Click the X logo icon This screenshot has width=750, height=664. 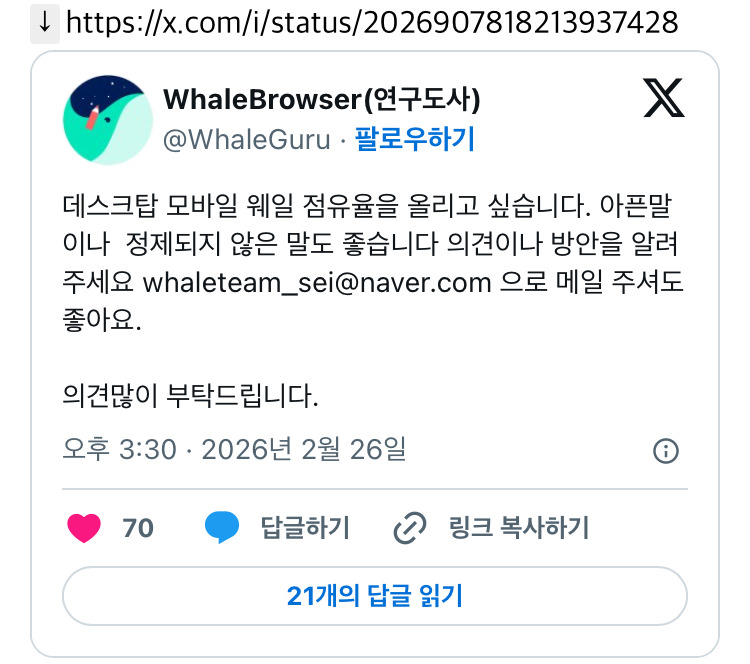click(x=664, y=98)
